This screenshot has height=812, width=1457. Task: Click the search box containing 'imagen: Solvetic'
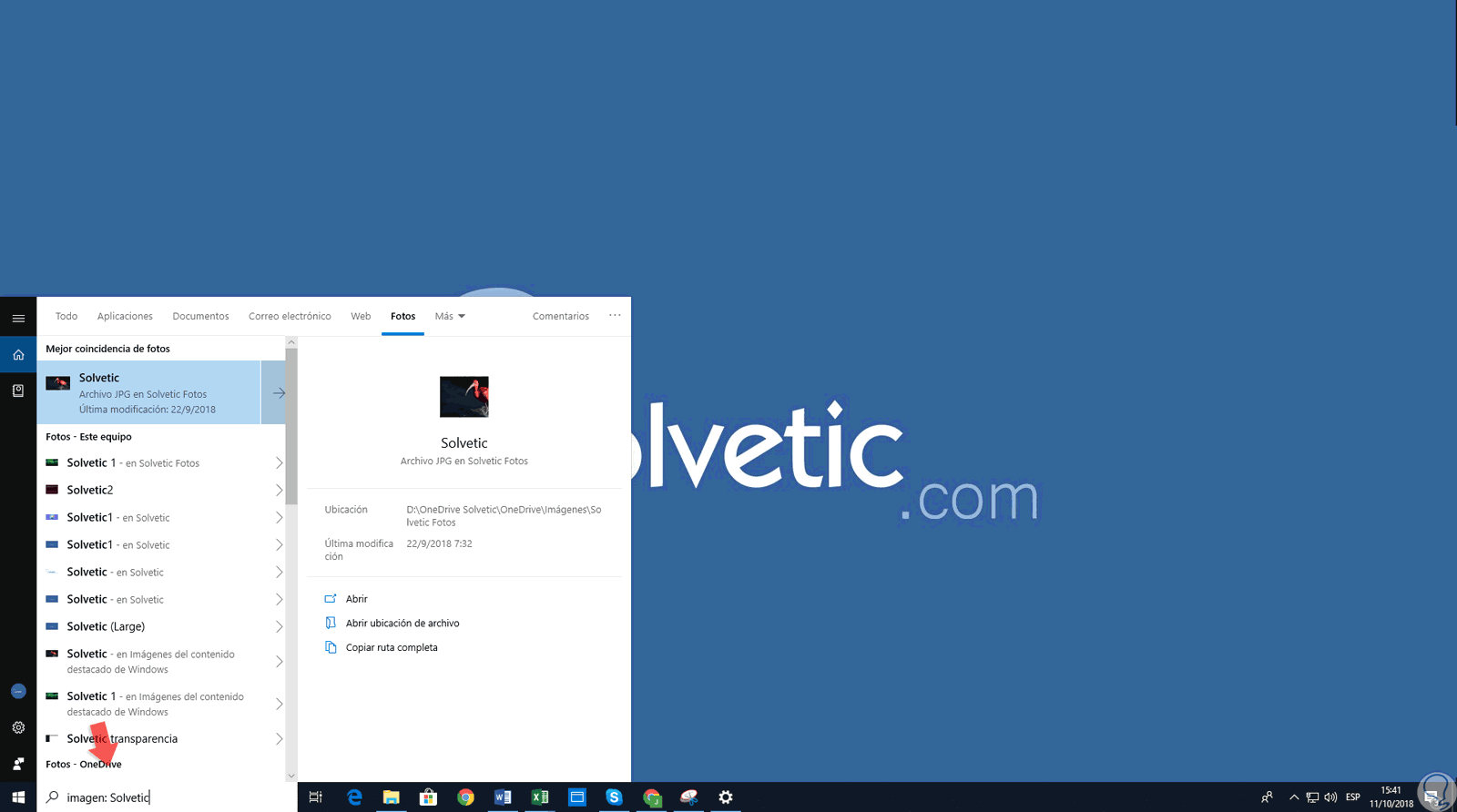coord(167,797)
